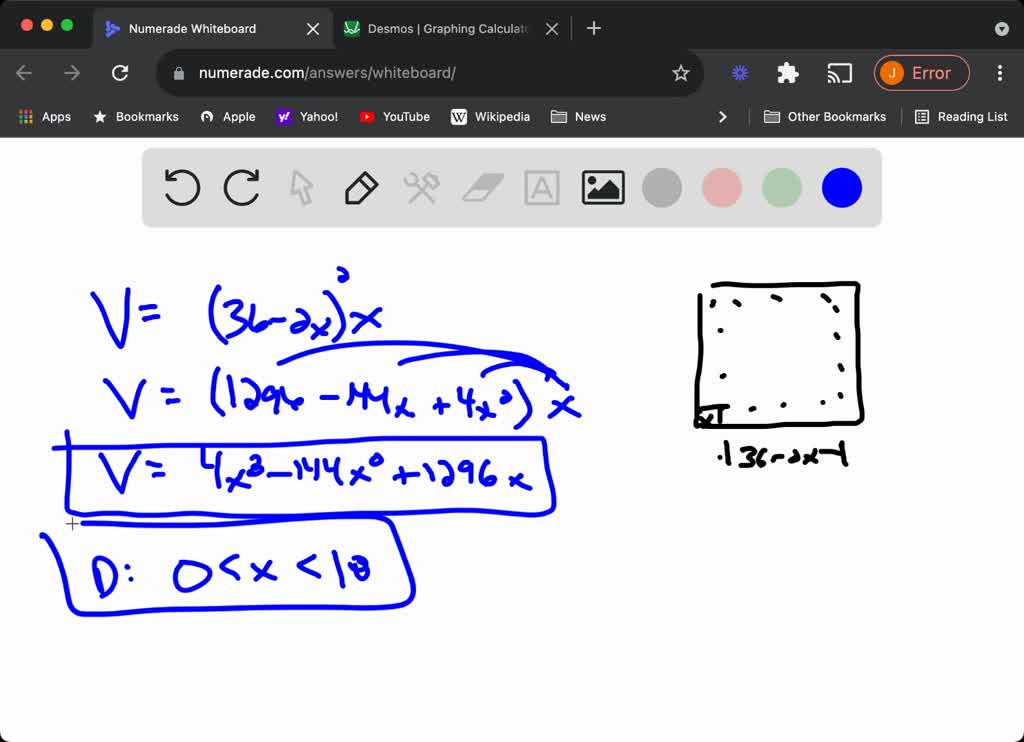Open the extensions puzzle icon
The image size is (1024, 742).
787,73
